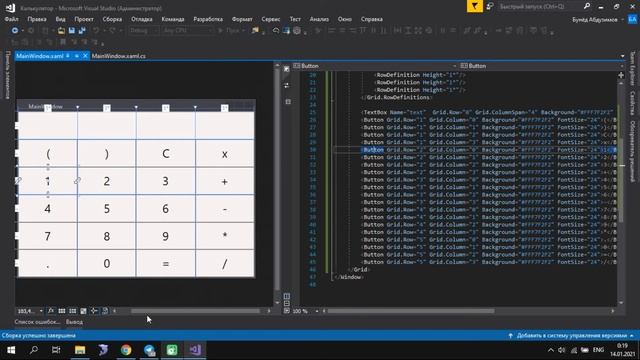The width and height of the screenshot is (640, 360).
Task: Toggle snapping to gridlines icon
Action: 73,311
